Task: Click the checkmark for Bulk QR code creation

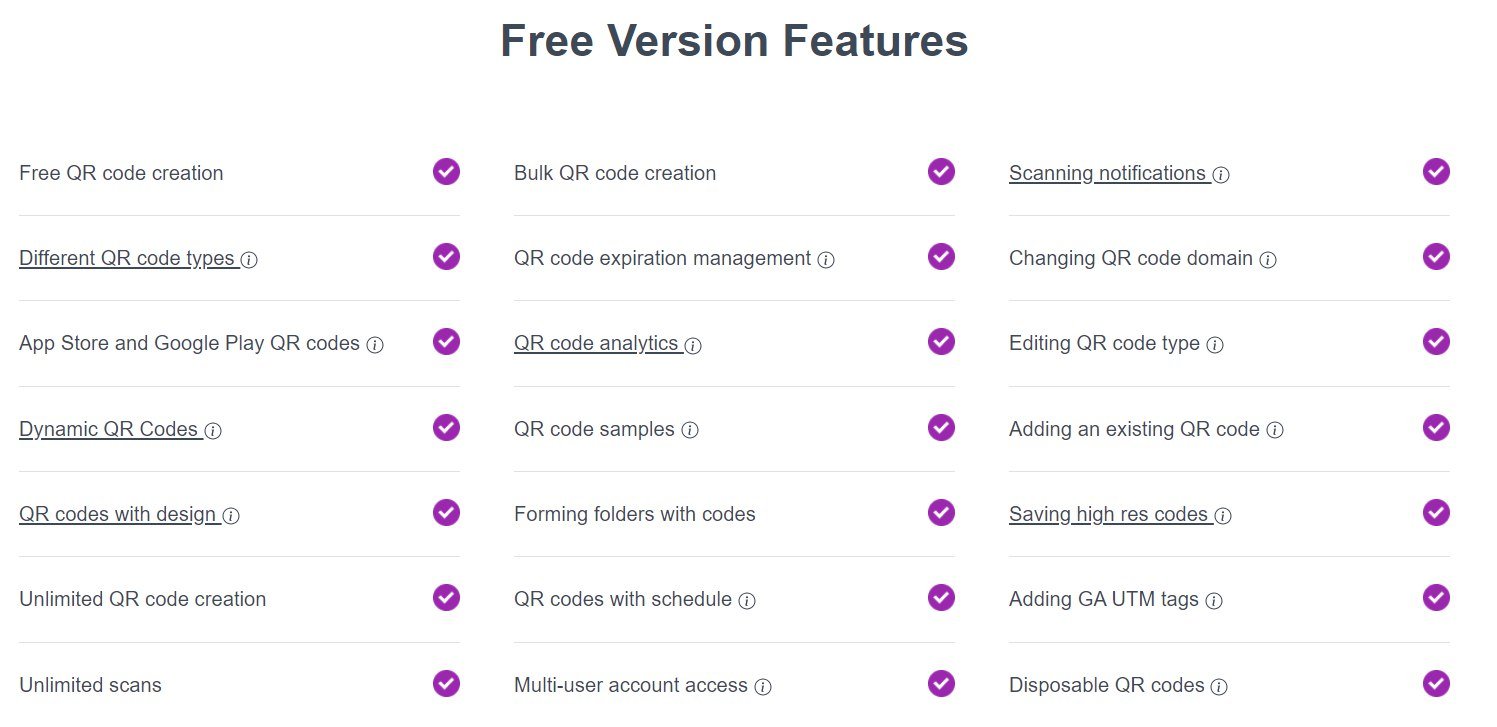Action: [941, 171]
